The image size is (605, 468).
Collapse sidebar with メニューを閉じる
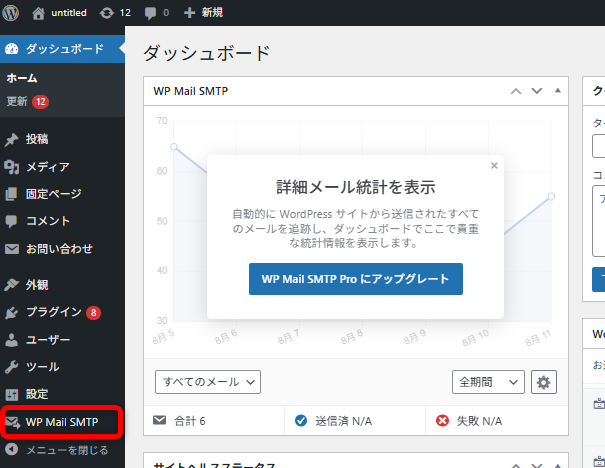coord(65,450)
